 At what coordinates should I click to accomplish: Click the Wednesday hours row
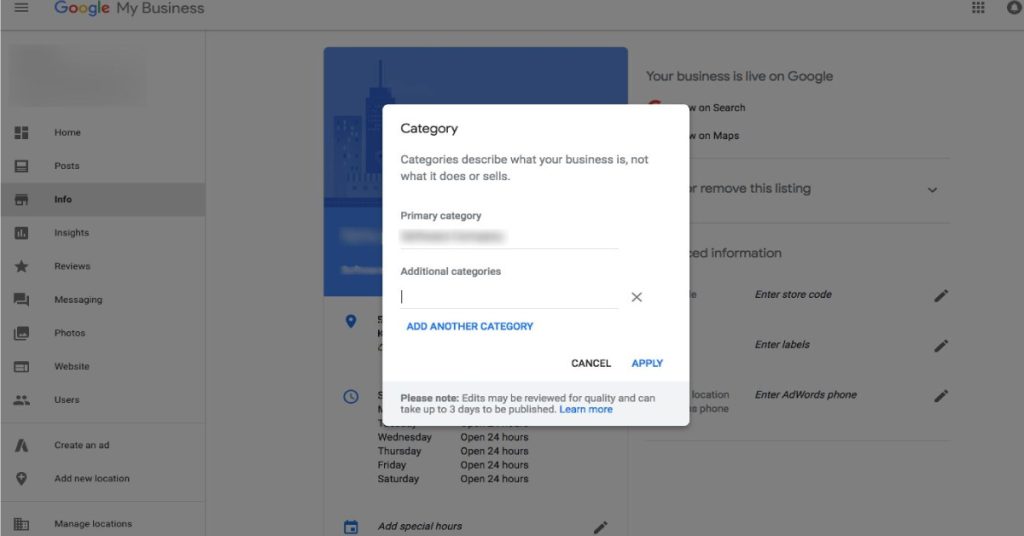pyautogui.click(x=453, y=437)
